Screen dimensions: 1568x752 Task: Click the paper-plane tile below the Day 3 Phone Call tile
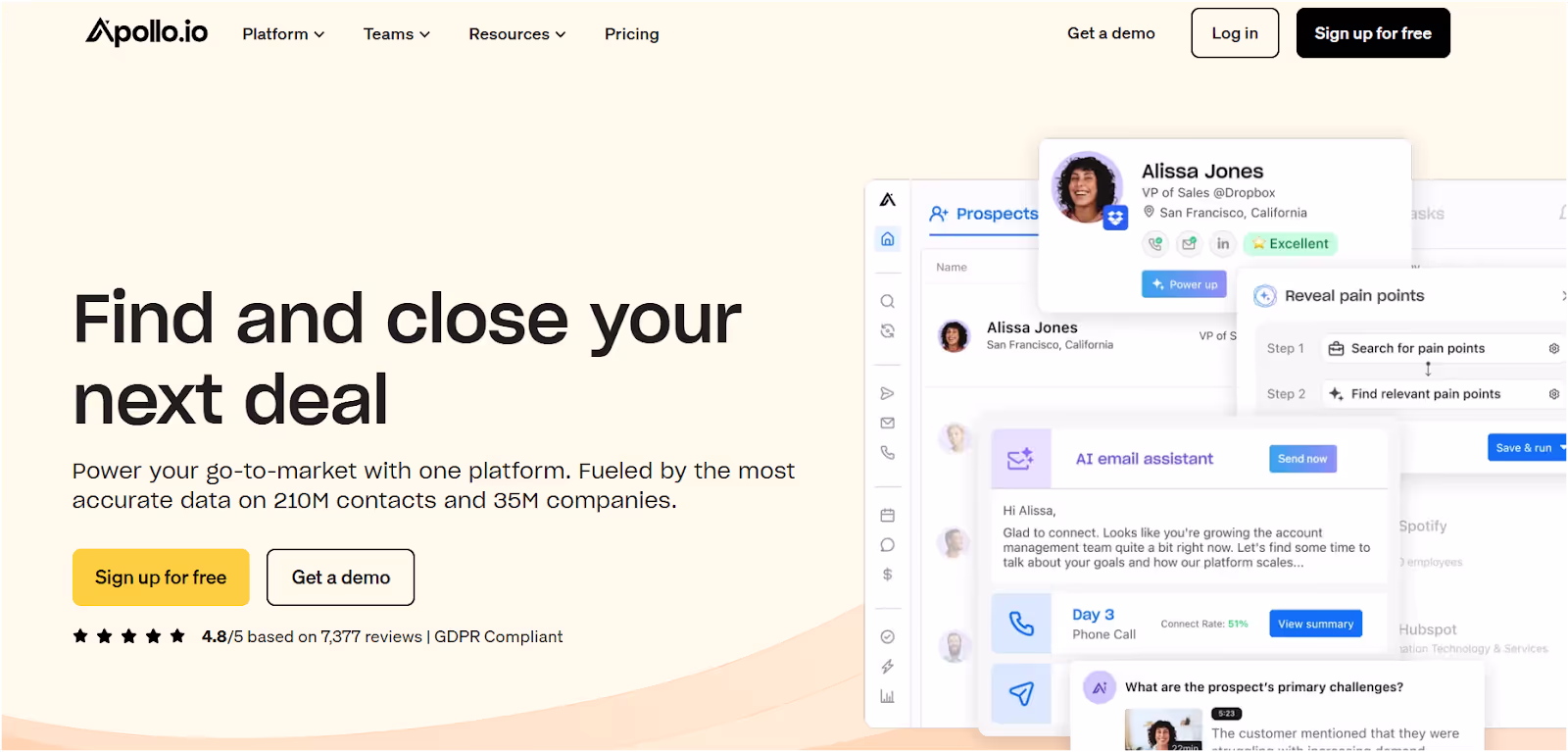coord(1021,693)
